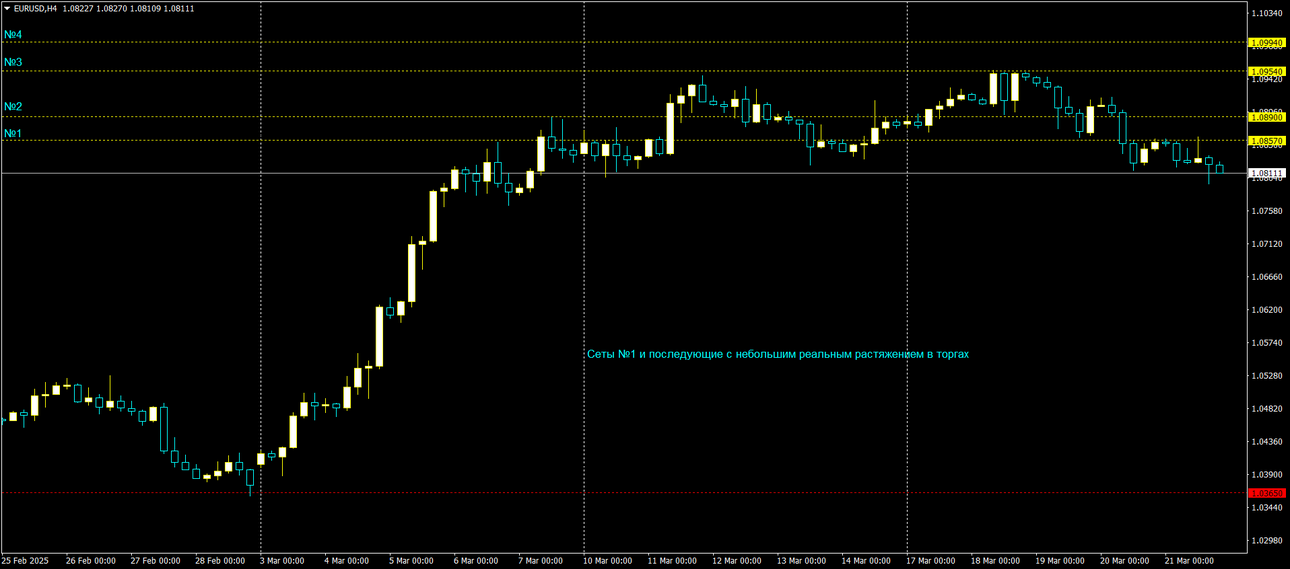Click the 1.04360 price scale value
The height and width of the screenshot is (569, 1290).
[x=1268, y=442]
